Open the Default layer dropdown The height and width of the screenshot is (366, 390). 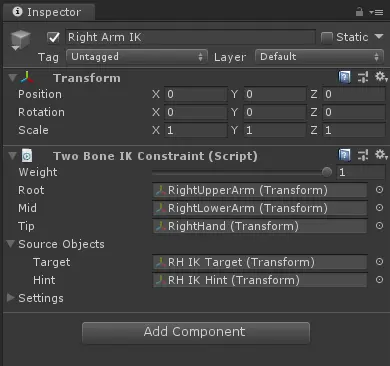(x=319, y=57)
